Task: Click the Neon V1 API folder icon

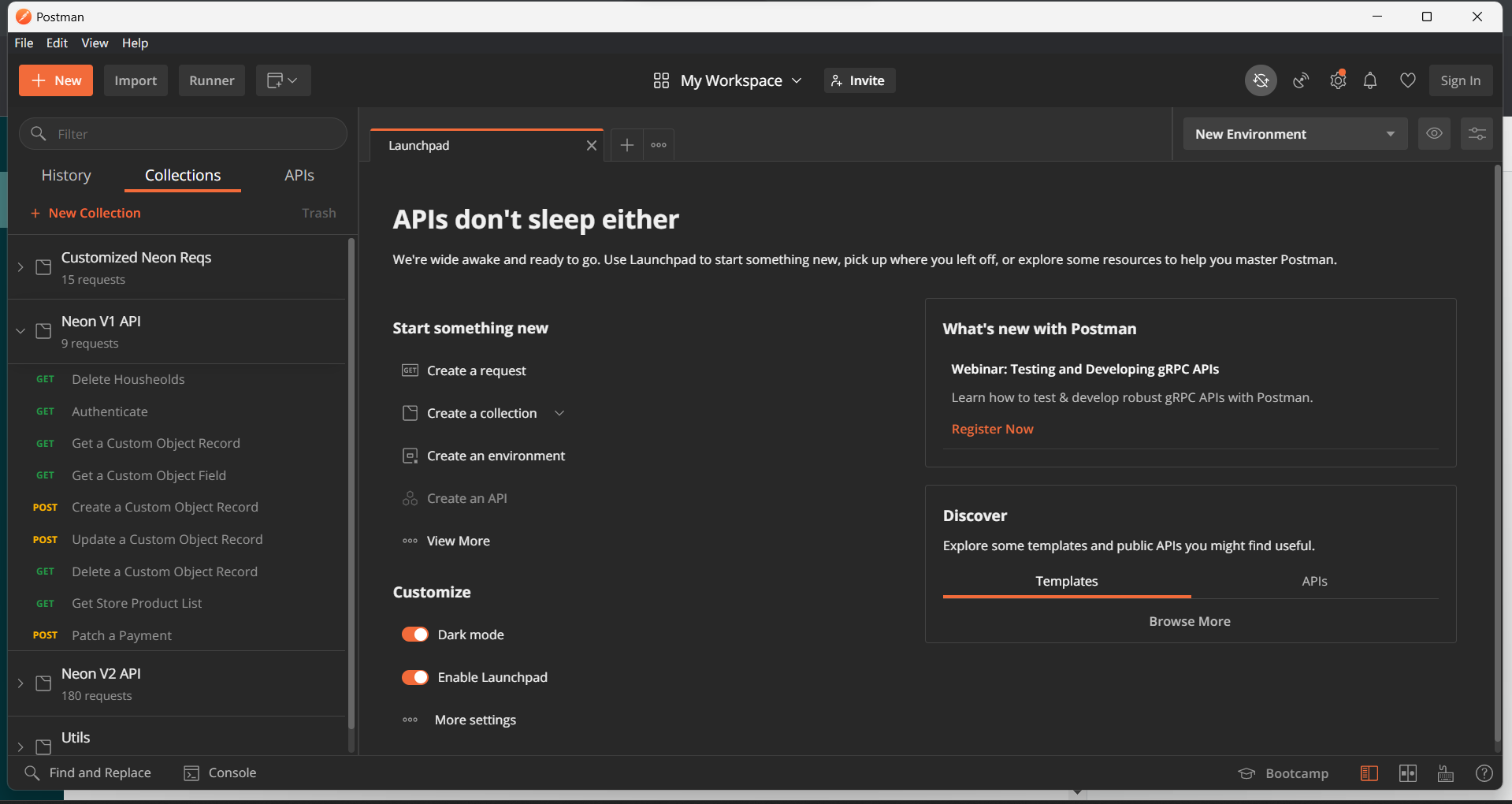Action: [44, 331]
